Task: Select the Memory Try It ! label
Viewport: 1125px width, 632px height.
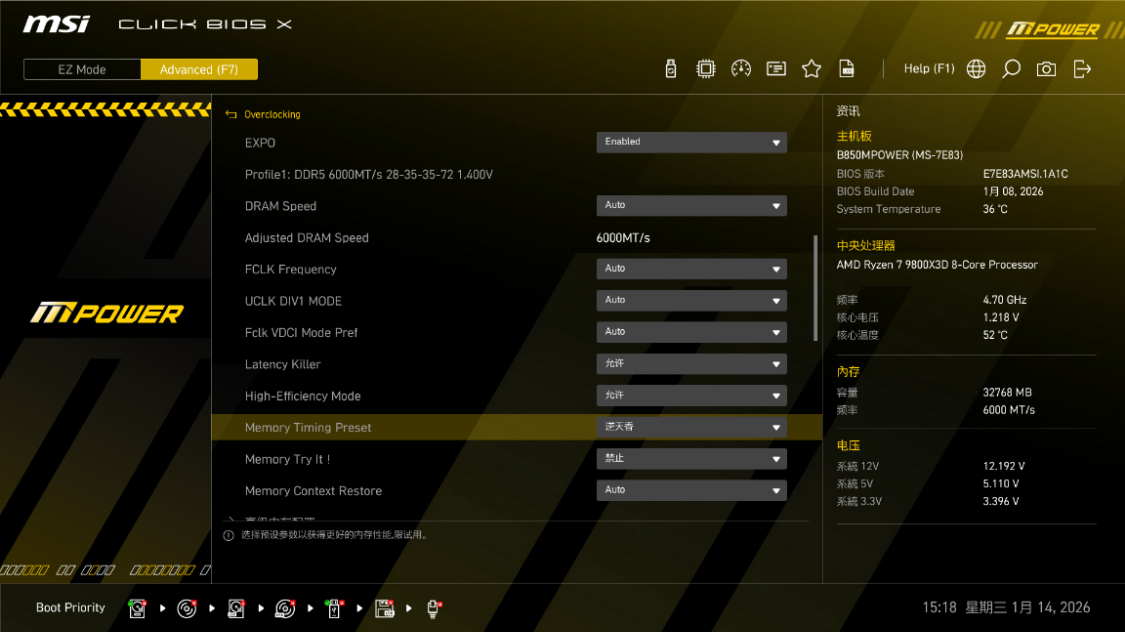Action: 288,459
